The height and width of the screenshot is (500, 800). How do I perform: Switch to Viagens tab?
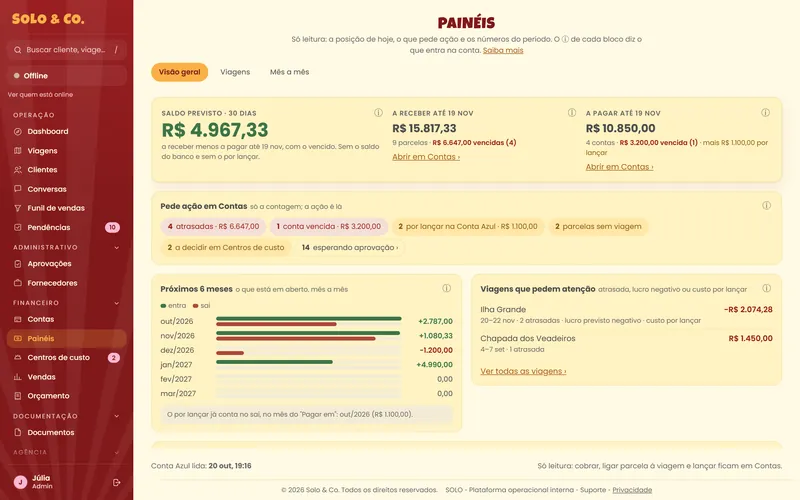(x=235, y=72)
